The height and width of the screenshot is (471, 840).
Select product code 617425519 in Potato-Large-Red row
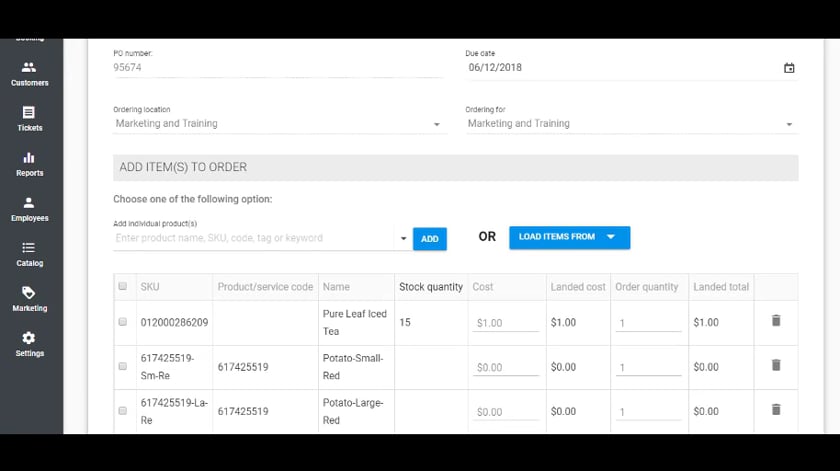tap(243, 412)
